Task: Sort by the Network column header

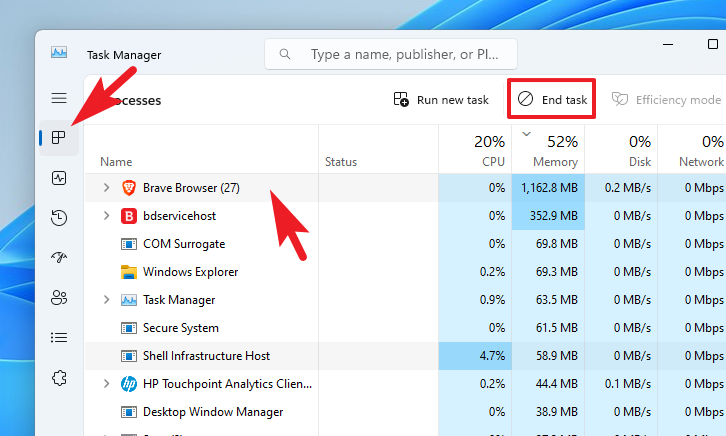Action: [692, 149]
